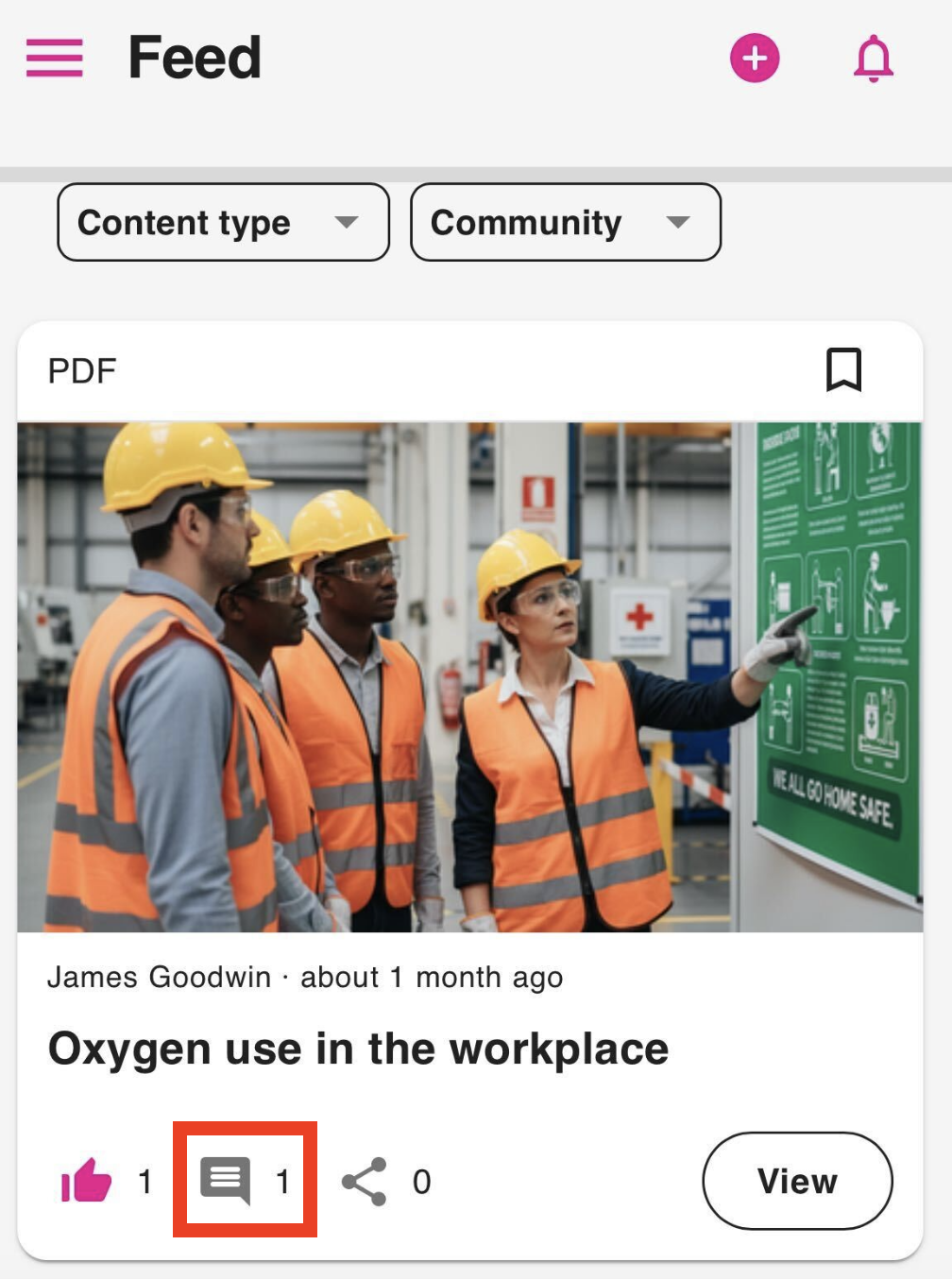Open the Content type filter dropdown
952x1279 pixels.
[223, 222]
